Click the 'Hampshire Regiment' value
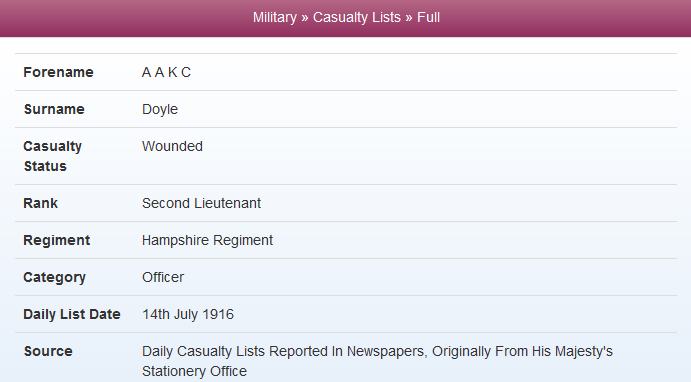 207,240
